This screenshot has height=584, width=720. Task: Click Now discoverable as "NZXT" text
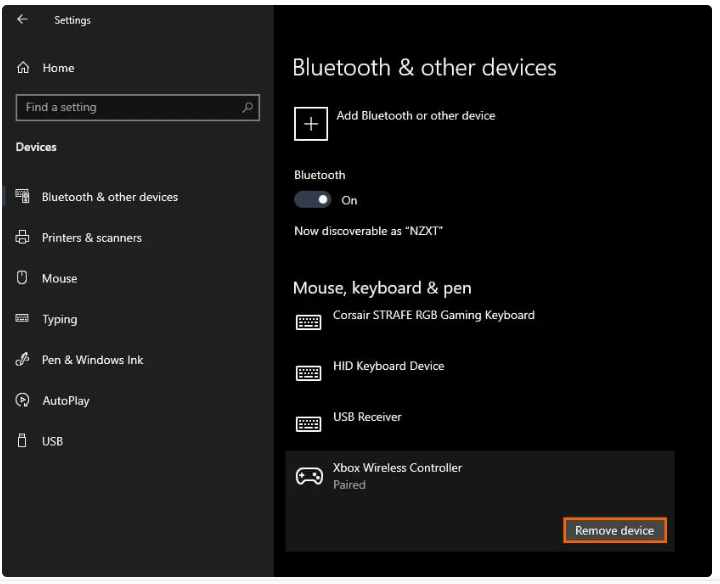369,231
